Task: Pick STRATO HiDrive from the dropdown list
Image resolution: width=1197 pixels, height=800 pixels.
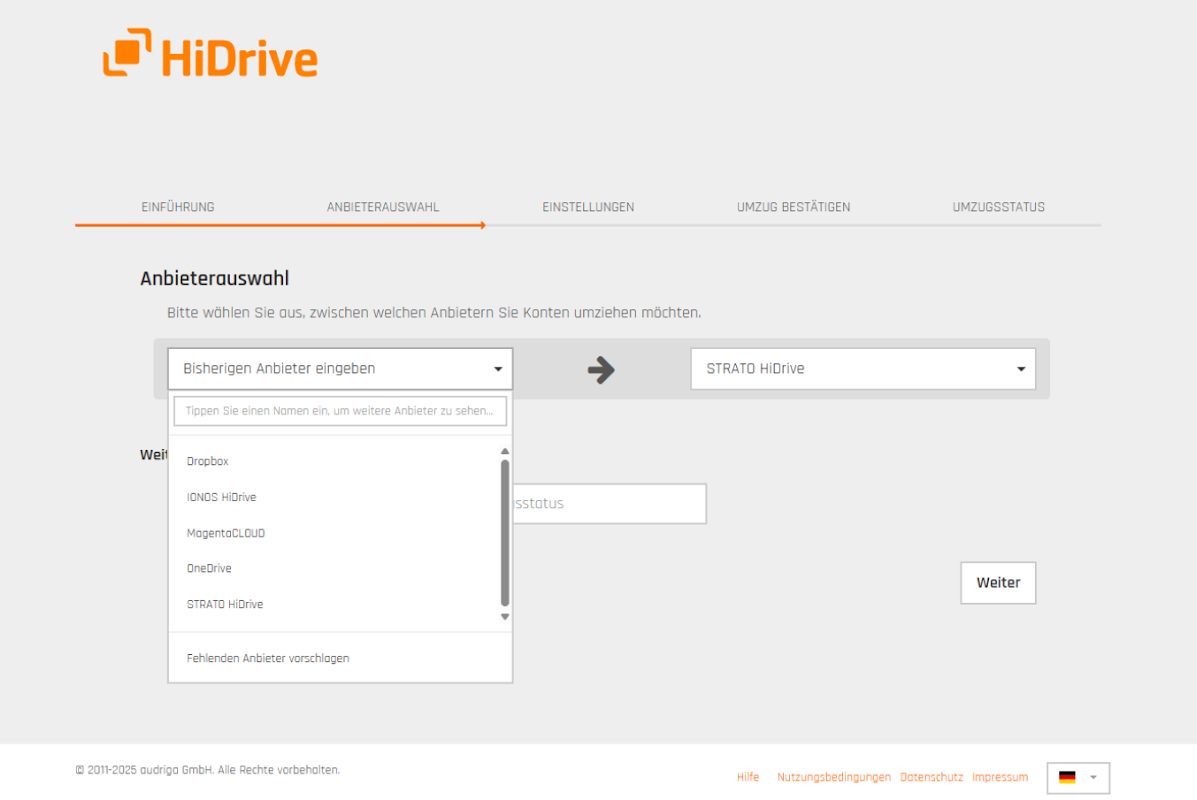Action: click(225, 604)
